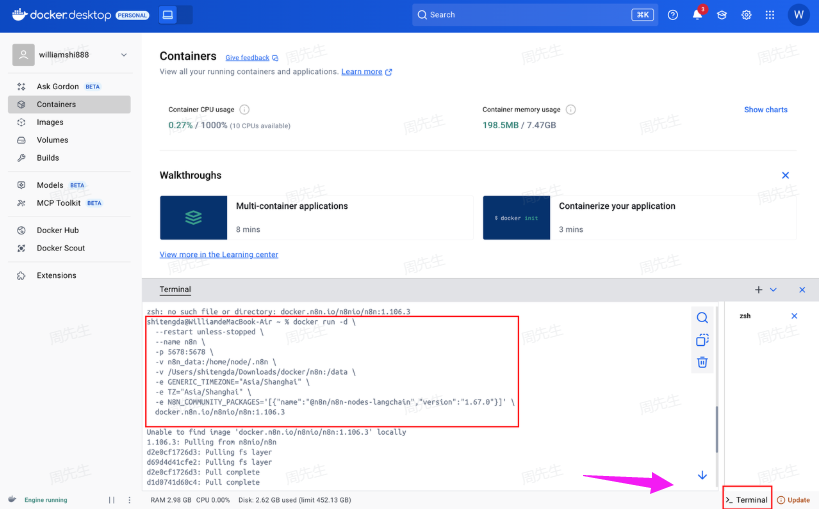The height and width of the screenshot is (519, 822).
Task: Copy terminal output icon
Action: point(702,340)
